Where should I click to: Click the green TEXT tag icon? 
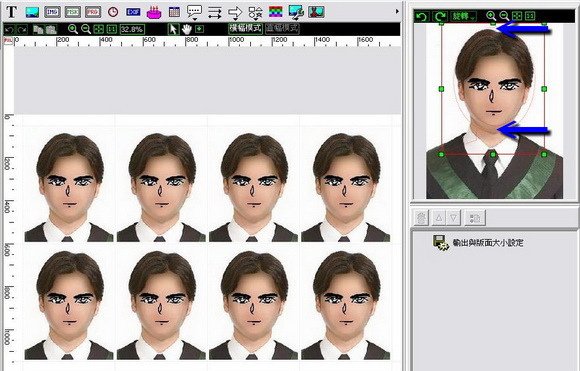[x=73, y=12]
